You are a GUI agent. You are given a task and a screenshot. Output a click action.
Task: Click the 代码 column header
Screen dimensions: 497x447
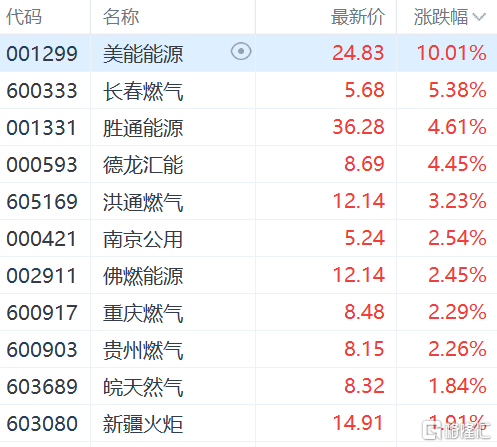pos(24,17)
